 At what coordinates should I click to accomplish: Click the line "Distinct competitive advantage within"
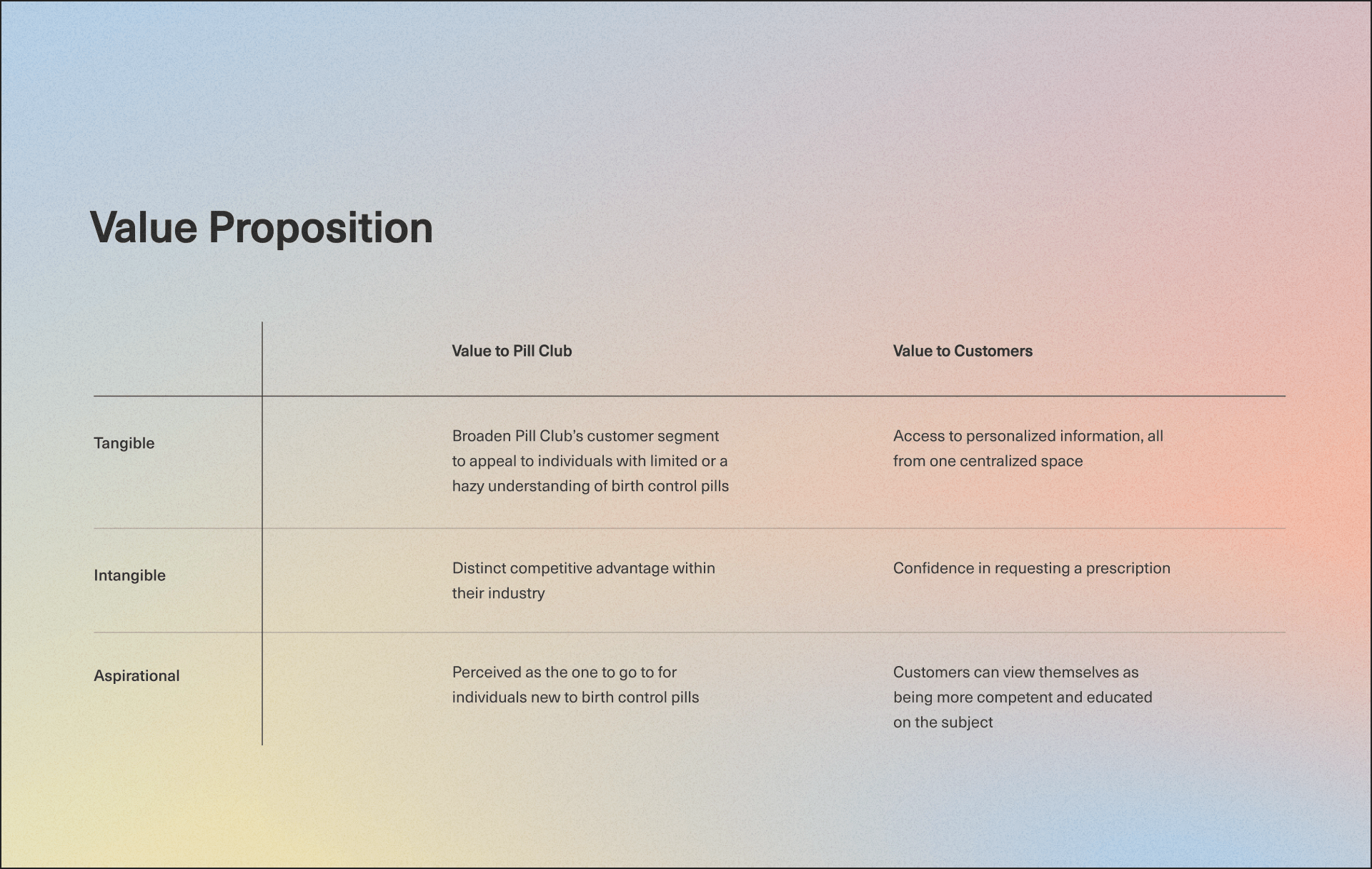click(x=583, y=568)
